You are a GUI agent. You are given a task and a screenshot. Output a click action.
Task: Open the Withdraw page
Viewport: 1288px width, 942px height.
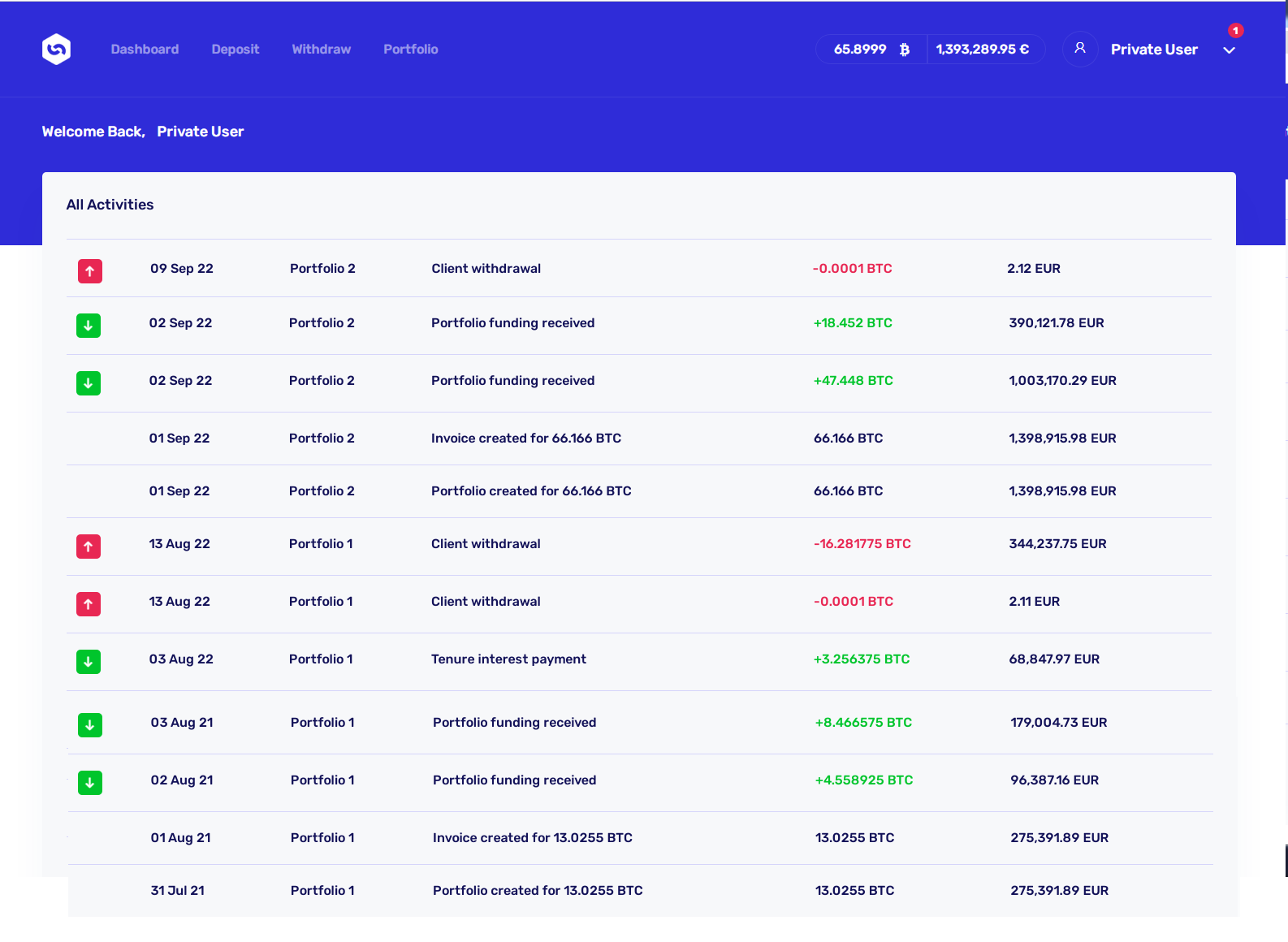[x=322, y=50]
